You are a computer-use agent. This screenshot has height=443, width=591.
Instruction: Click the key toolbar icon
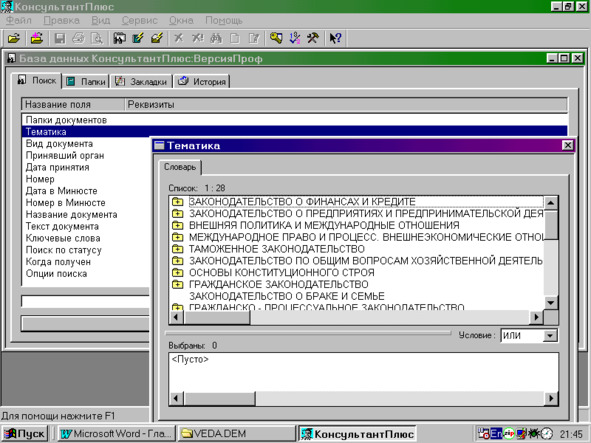coord(276,38)
